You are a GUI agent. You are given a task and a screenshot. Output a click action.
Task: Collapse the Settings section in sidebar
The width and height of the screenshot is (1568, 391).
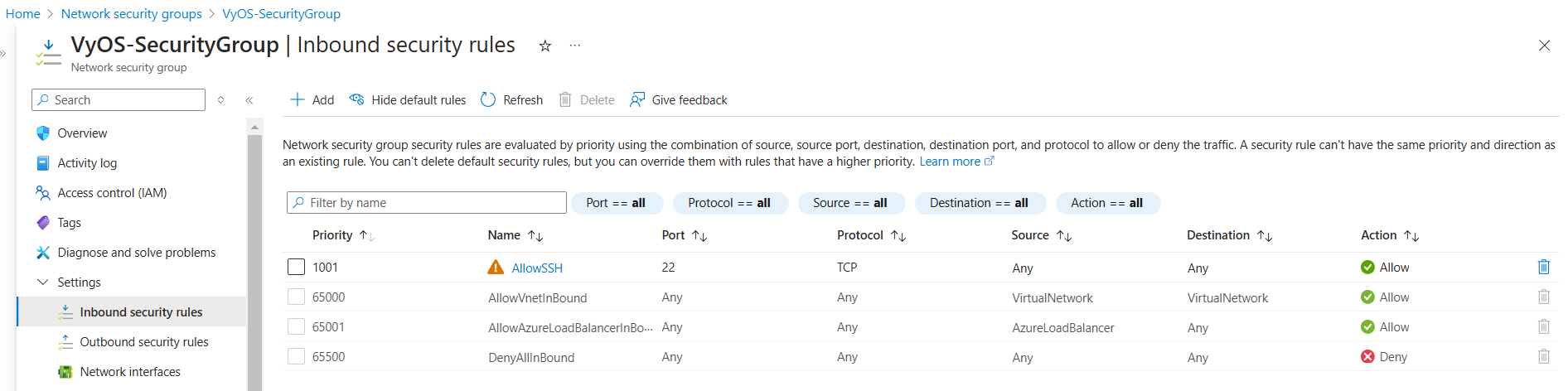(43, 282)
